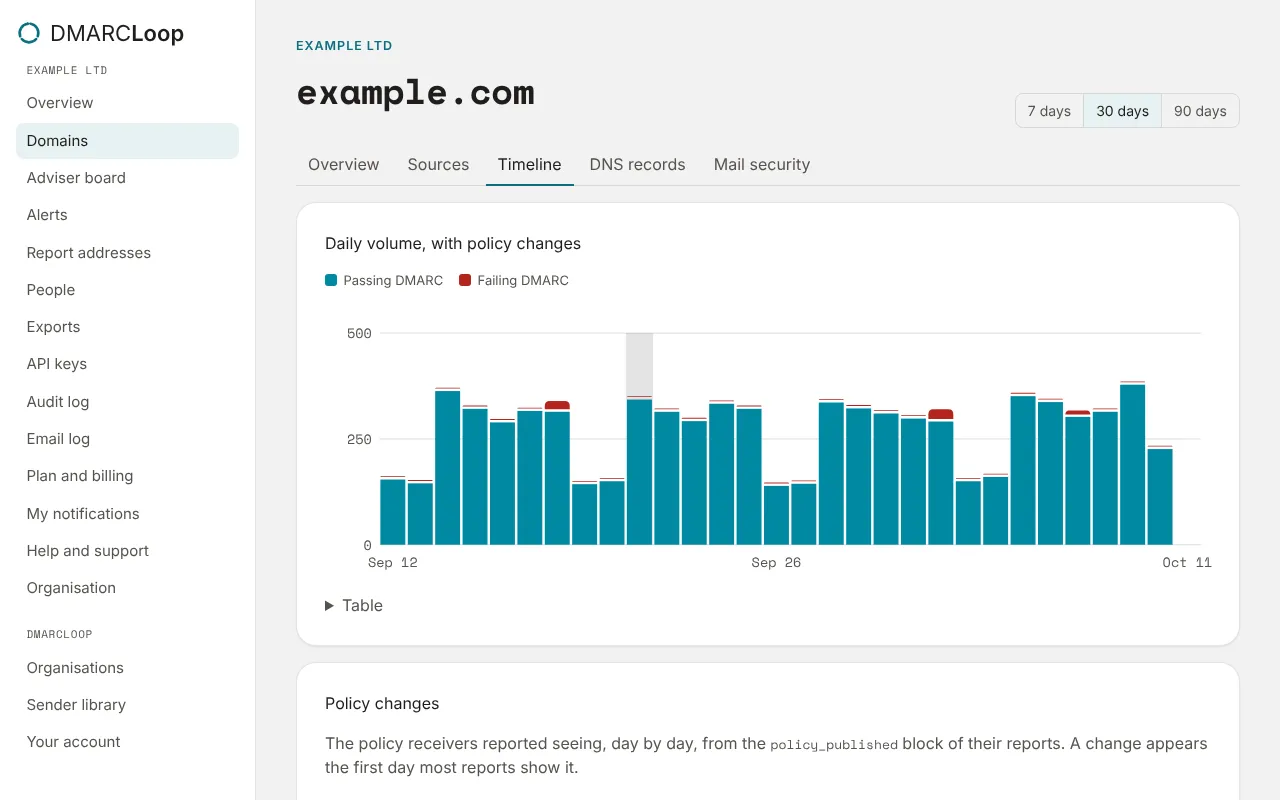The image size is (1280, 800).
Task: Go to People page
Action: coord(127,290)
